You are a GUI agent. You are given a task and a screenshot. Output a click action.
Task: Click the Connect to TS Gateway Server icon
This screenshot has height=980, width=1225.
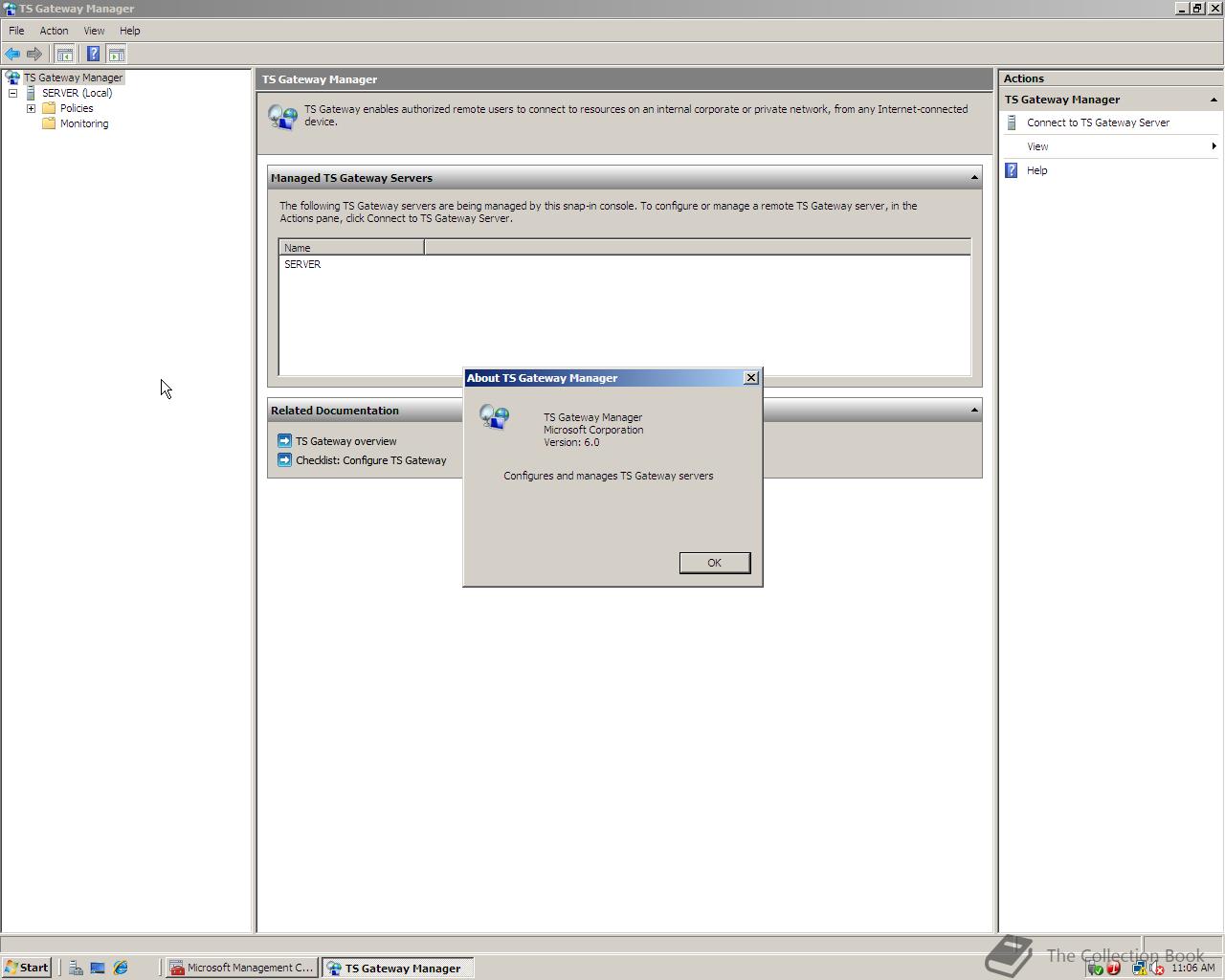click(1012, 122)
